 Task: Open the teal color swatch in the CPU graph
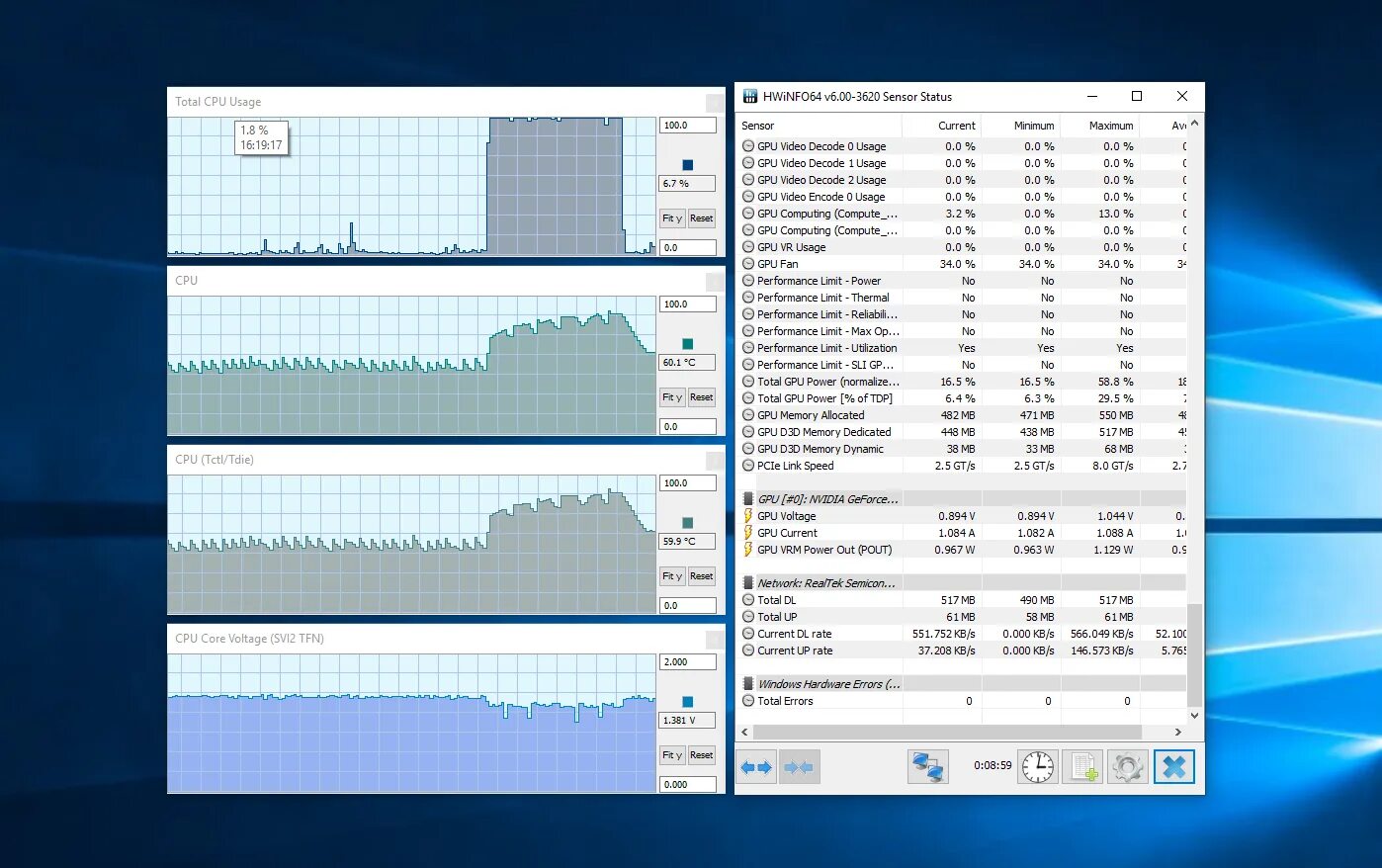pos(688,344)
